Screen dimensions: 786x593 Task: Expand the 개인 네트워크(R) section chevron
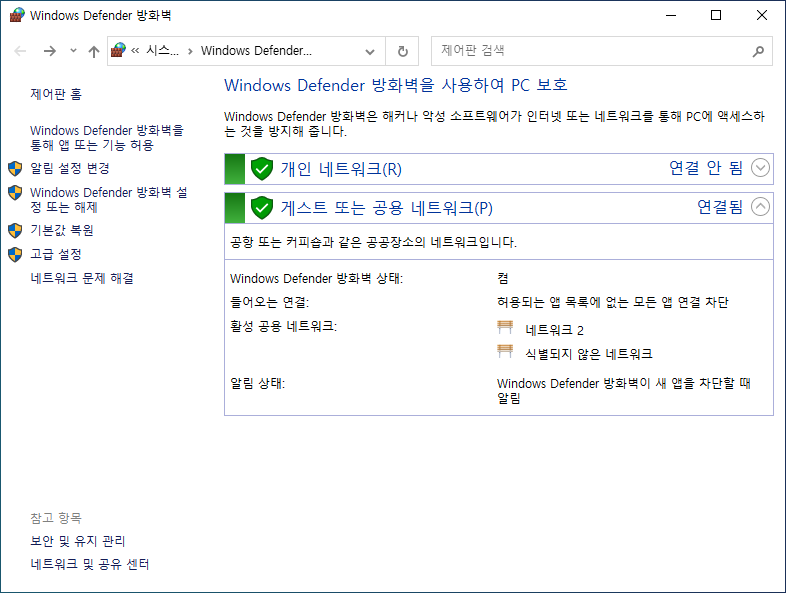click(x=760, y=168)
